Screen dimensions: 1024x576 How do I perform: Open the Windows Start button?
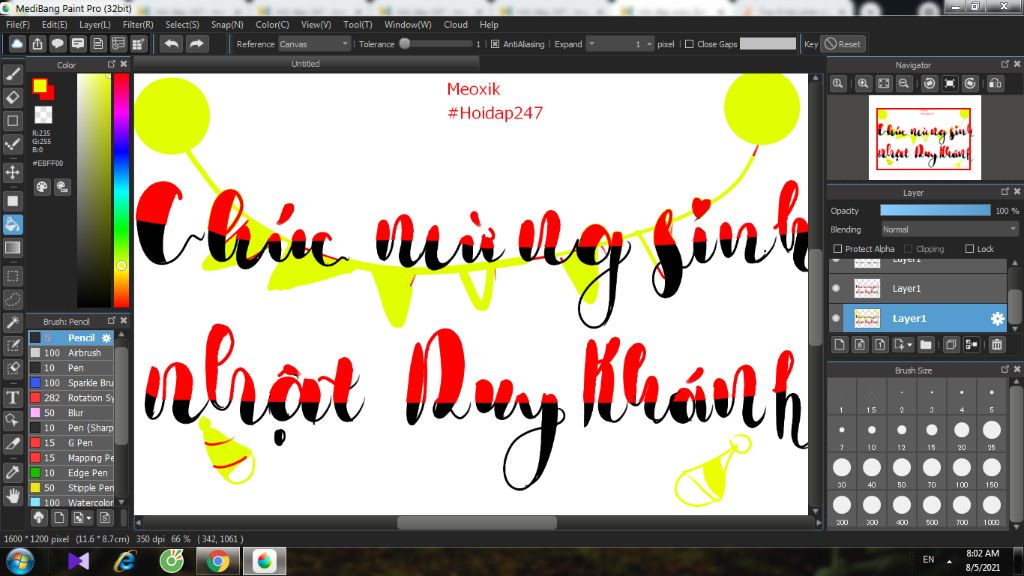pyautogui.click(x=20, y=561)
